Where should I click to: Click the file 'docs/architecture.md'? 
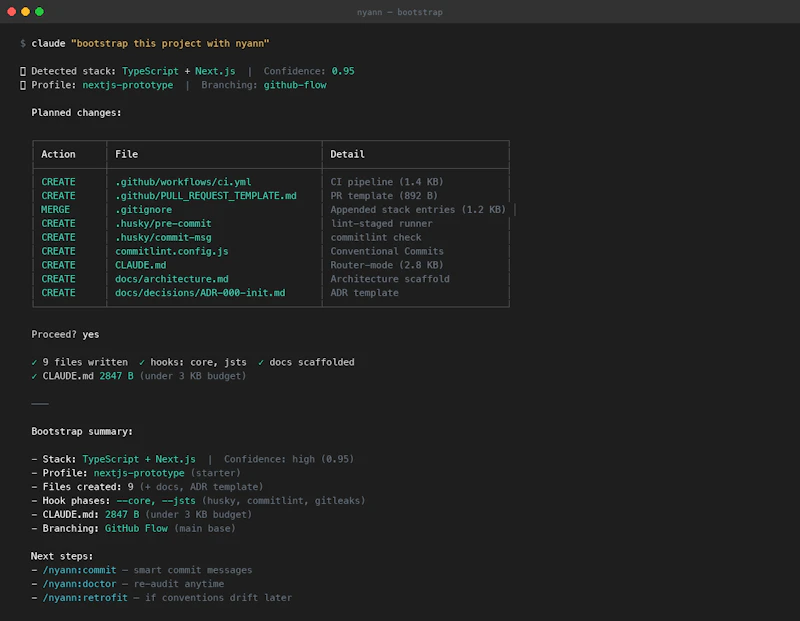[172, 279]
